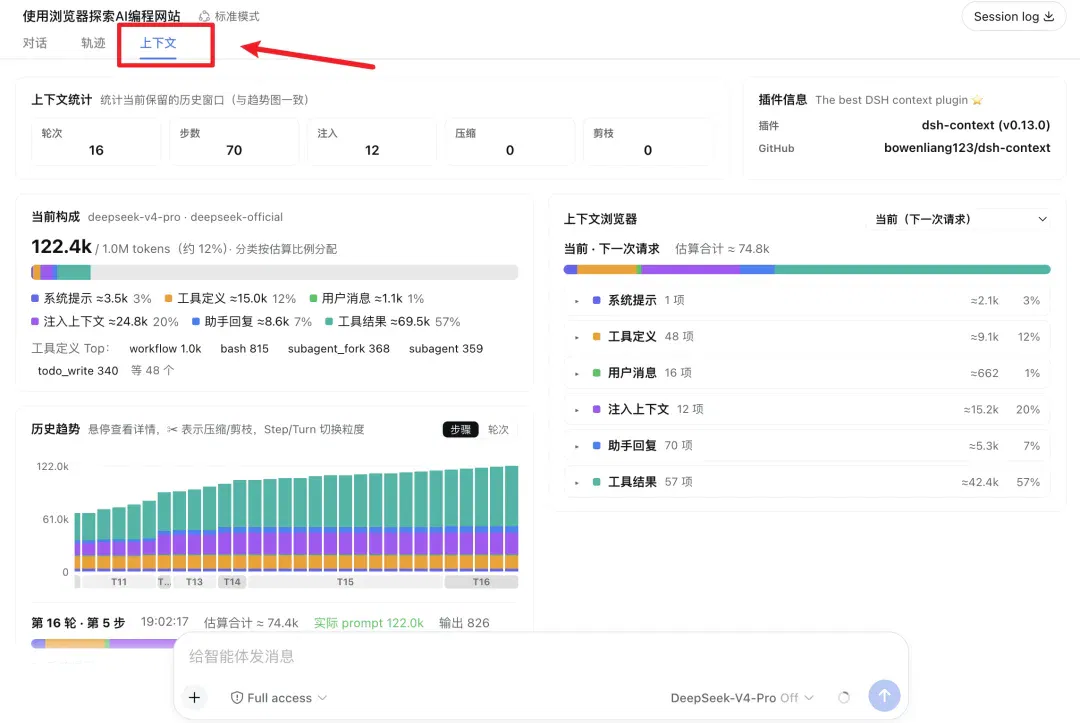Screen dimensions: 1080x723
Task: Click the star icon beside plugin description
Action: click(x=977, y=100)
